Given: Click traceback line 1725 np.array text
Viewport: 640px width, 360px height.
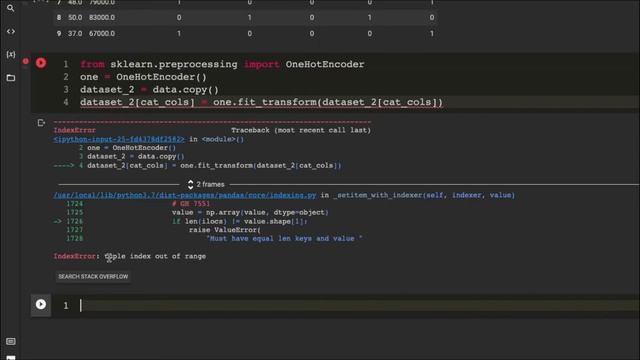Looking at the screenshot, I should [x=250, y=212].
